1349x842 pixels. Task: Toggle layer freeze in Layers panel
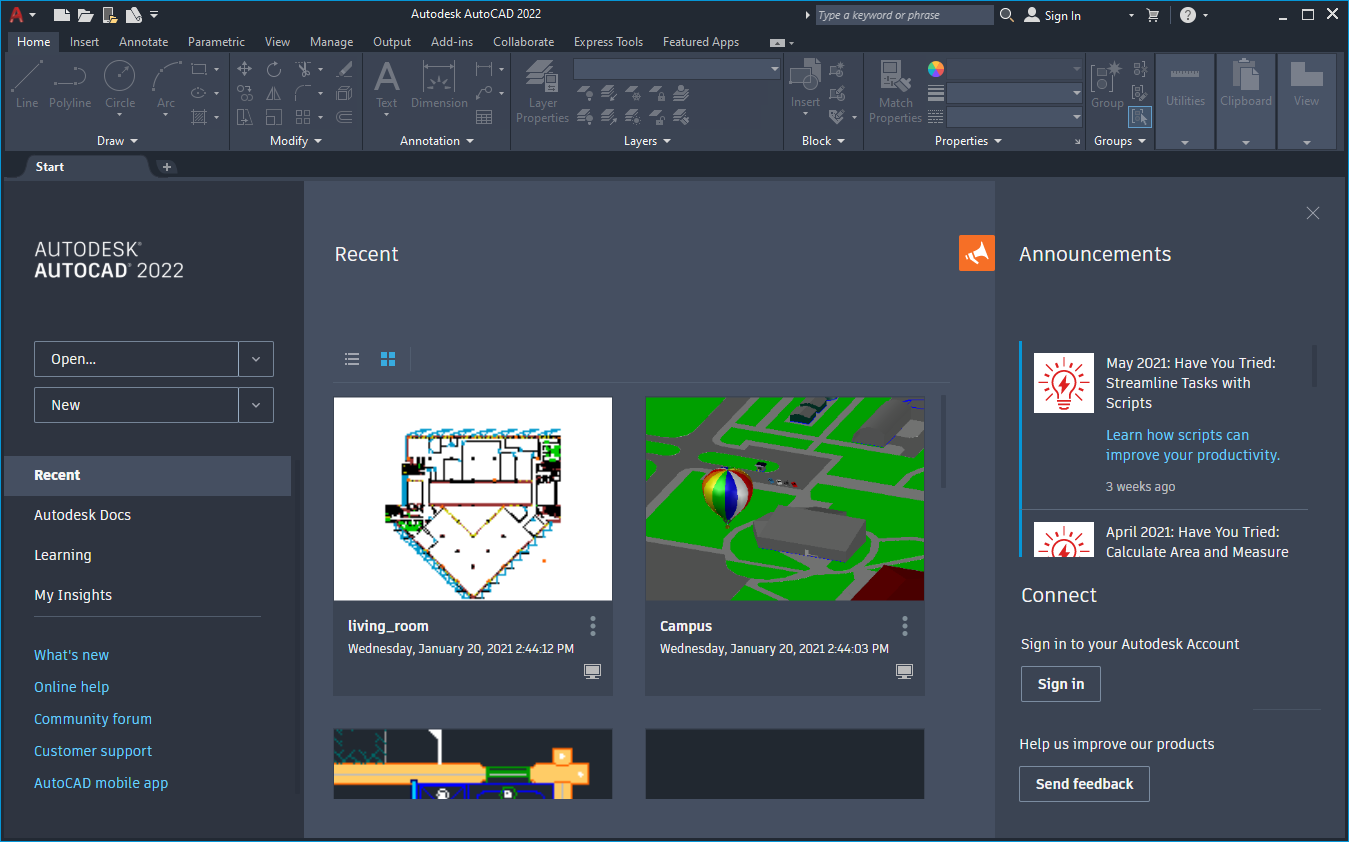(x=634, y=95)
